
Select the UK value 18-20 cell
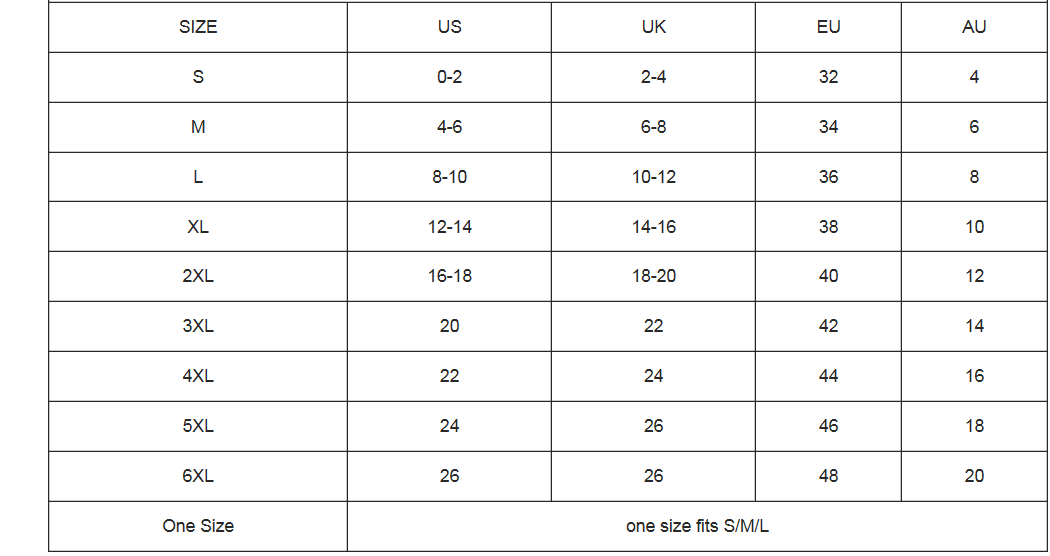click(x=653, y=276)
